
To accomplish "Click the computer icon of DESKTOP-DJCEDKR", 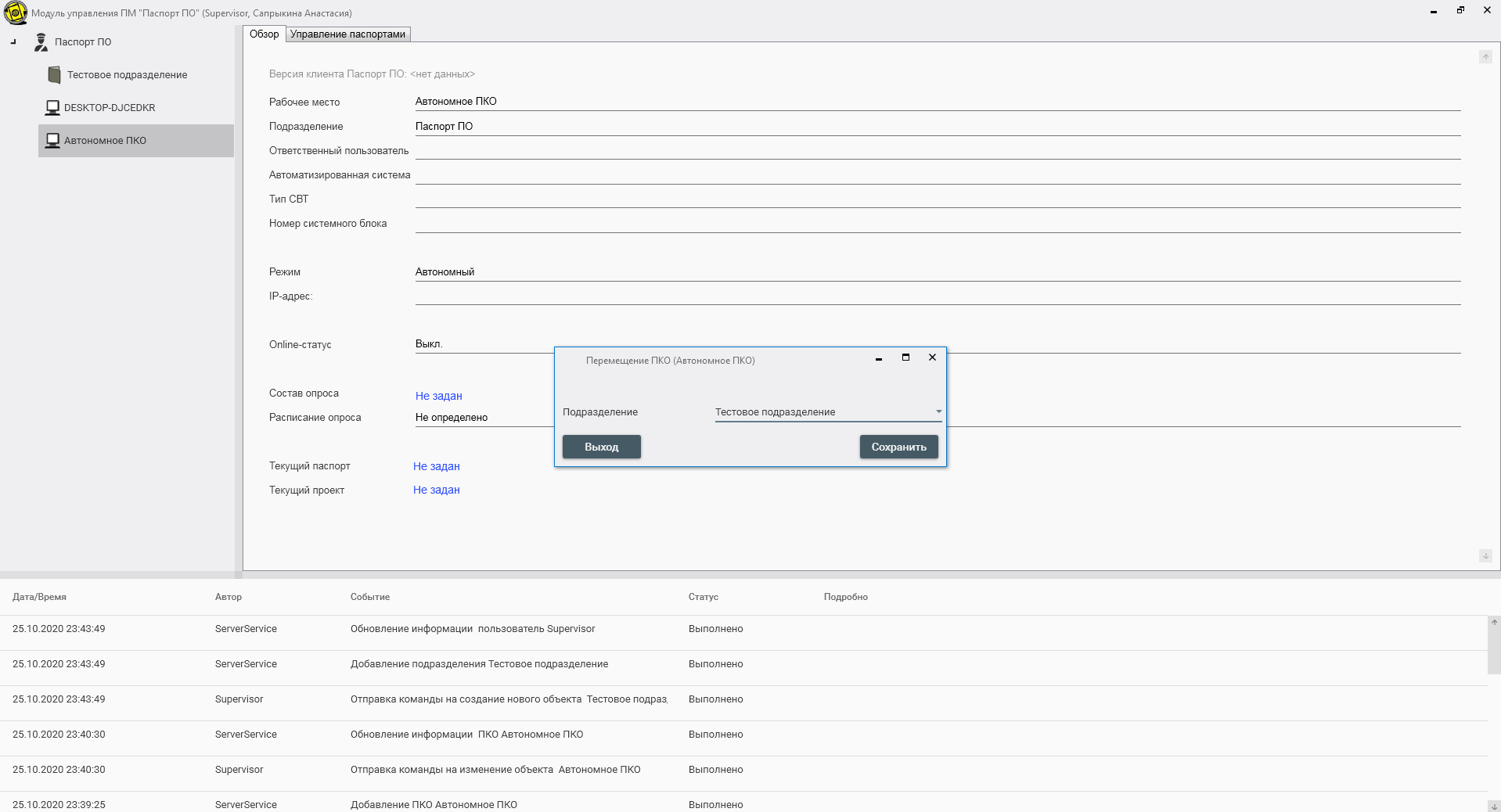I will [52, 108].
